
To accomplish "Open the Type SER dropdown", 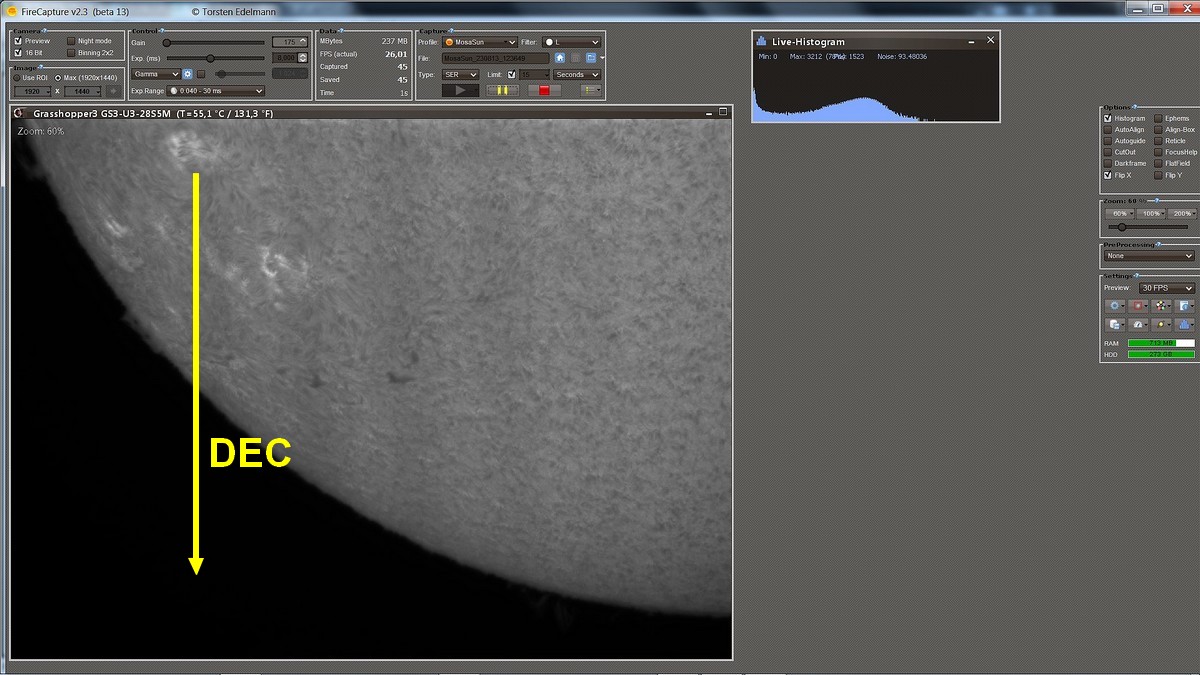I will tap(460, 74).
